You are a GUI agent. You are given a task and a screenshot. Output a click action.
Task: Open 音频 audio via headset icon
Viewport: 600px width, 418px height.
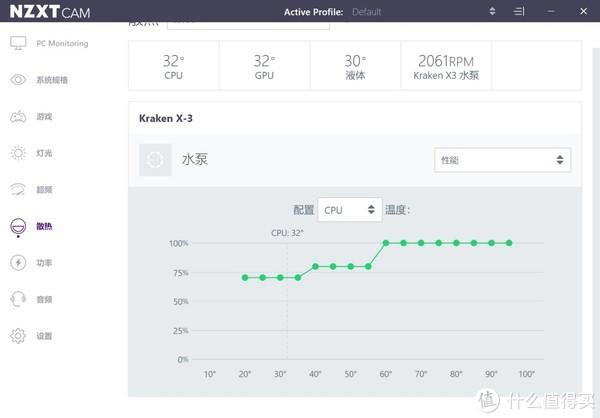tap(18, 299)
